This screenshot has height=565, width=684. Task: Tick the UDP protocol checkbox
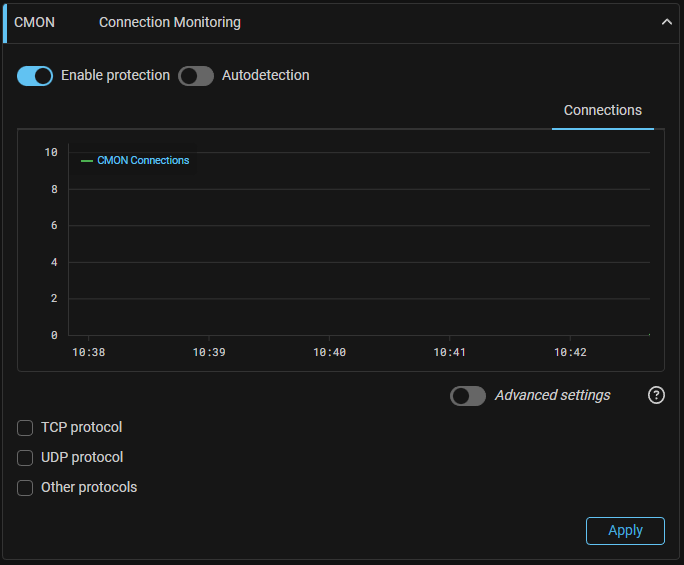click(x=25, y=458)
